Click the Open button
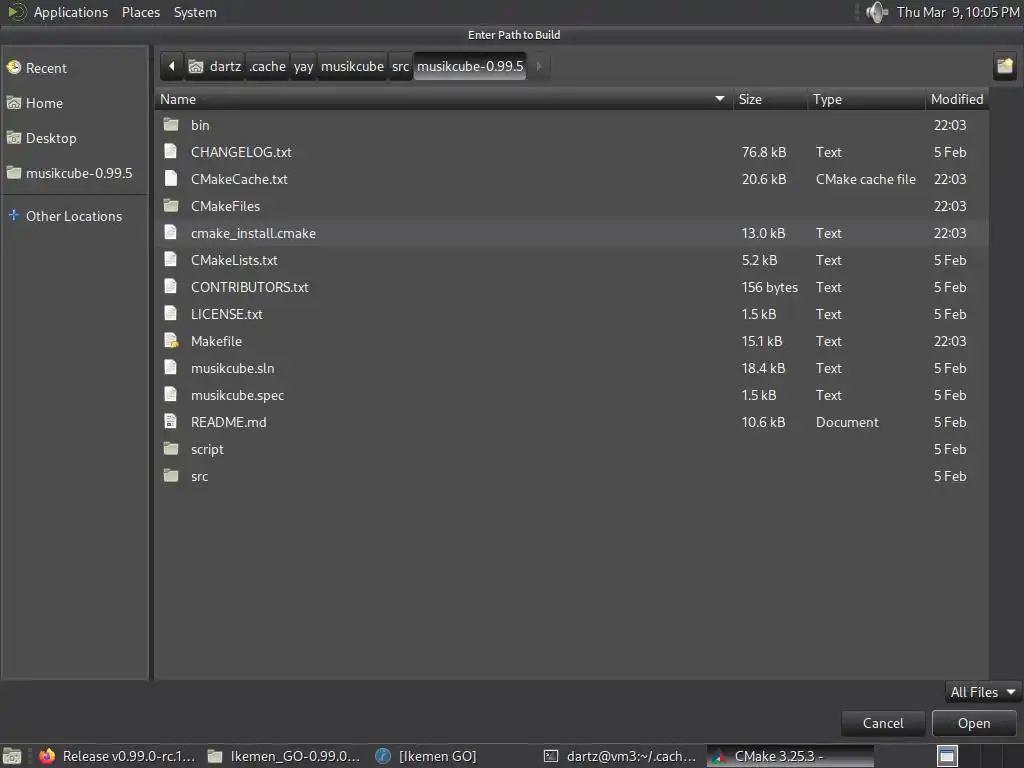 974,723
